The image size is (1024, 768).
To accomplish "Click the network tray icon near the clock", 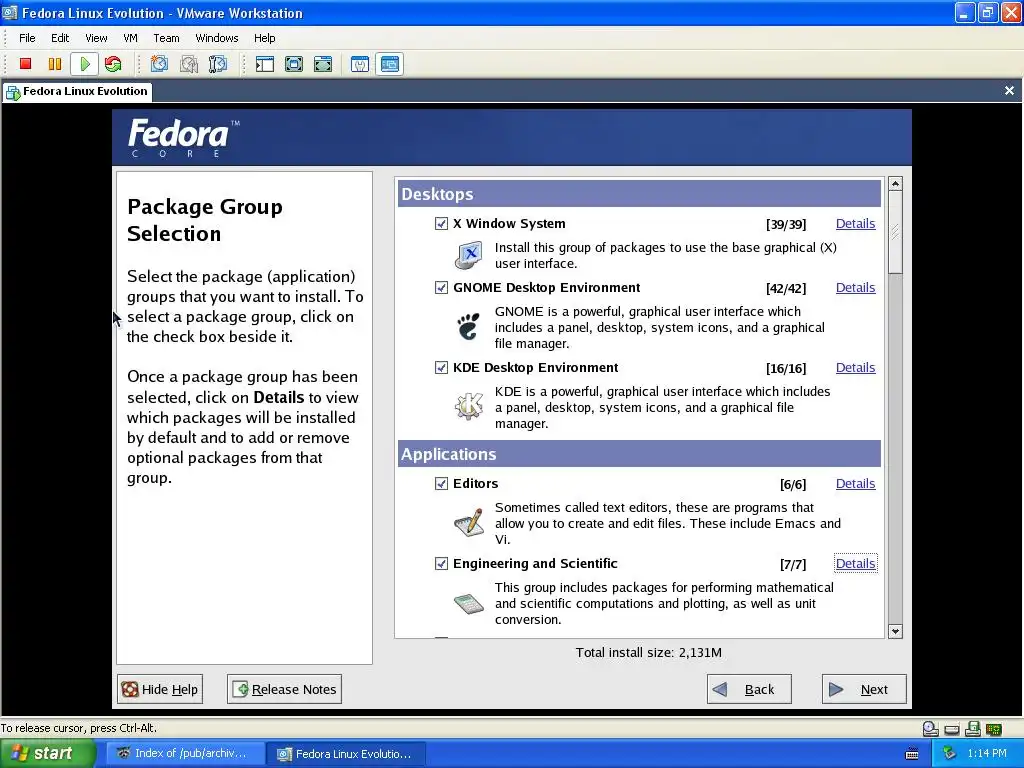I will (x=950, y=754).
